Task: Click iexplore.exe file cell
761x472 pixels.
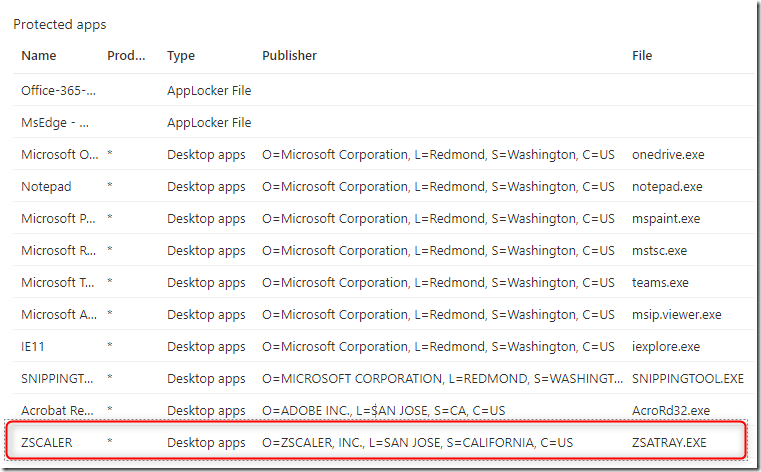Action: (x=666, y=347)
